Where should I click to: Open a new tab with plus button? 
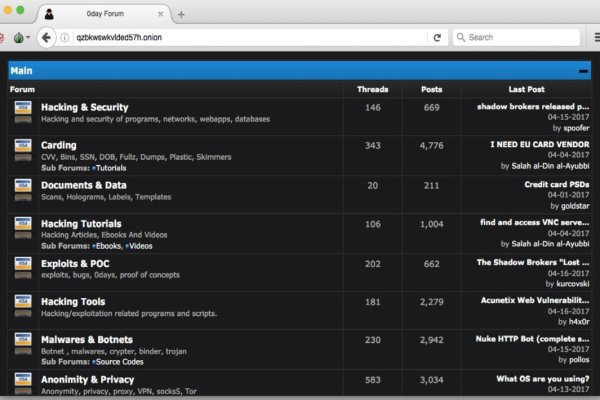click(181, 14)
